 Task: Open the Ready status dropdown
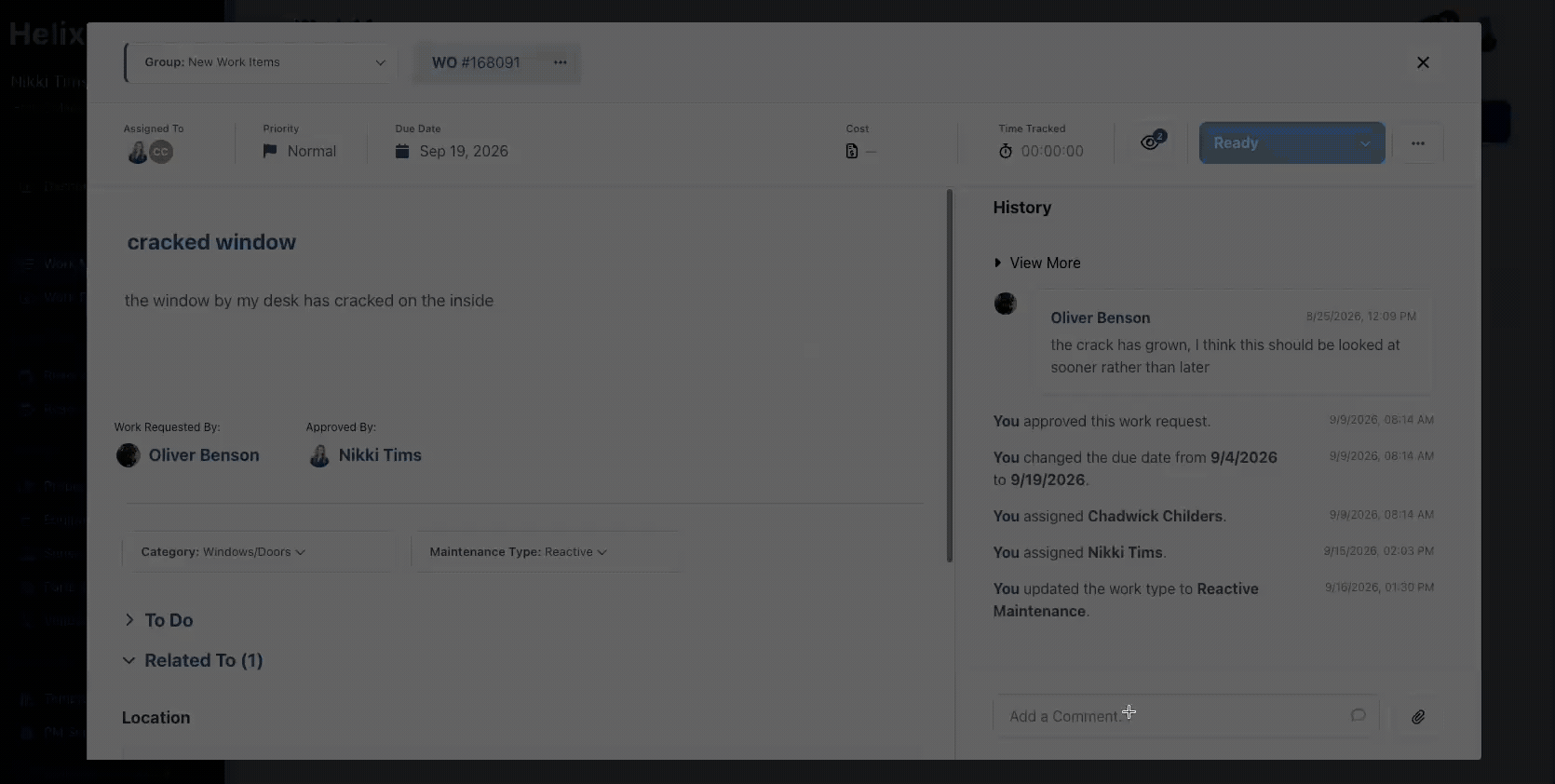[x=1291, y=143]
